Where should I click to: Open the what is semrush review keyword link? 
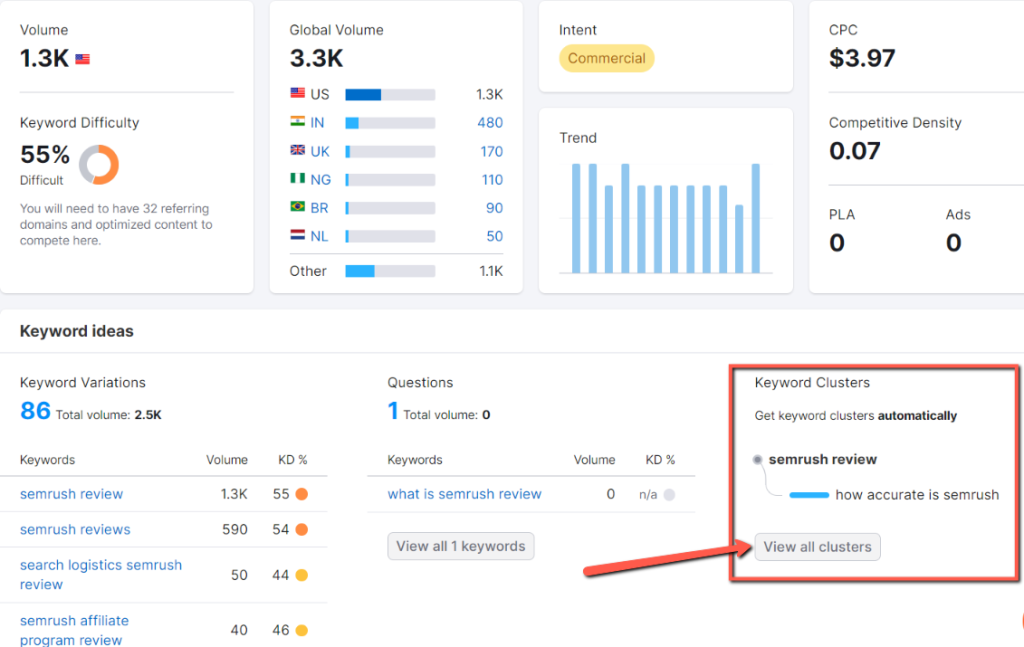(464, 494)
